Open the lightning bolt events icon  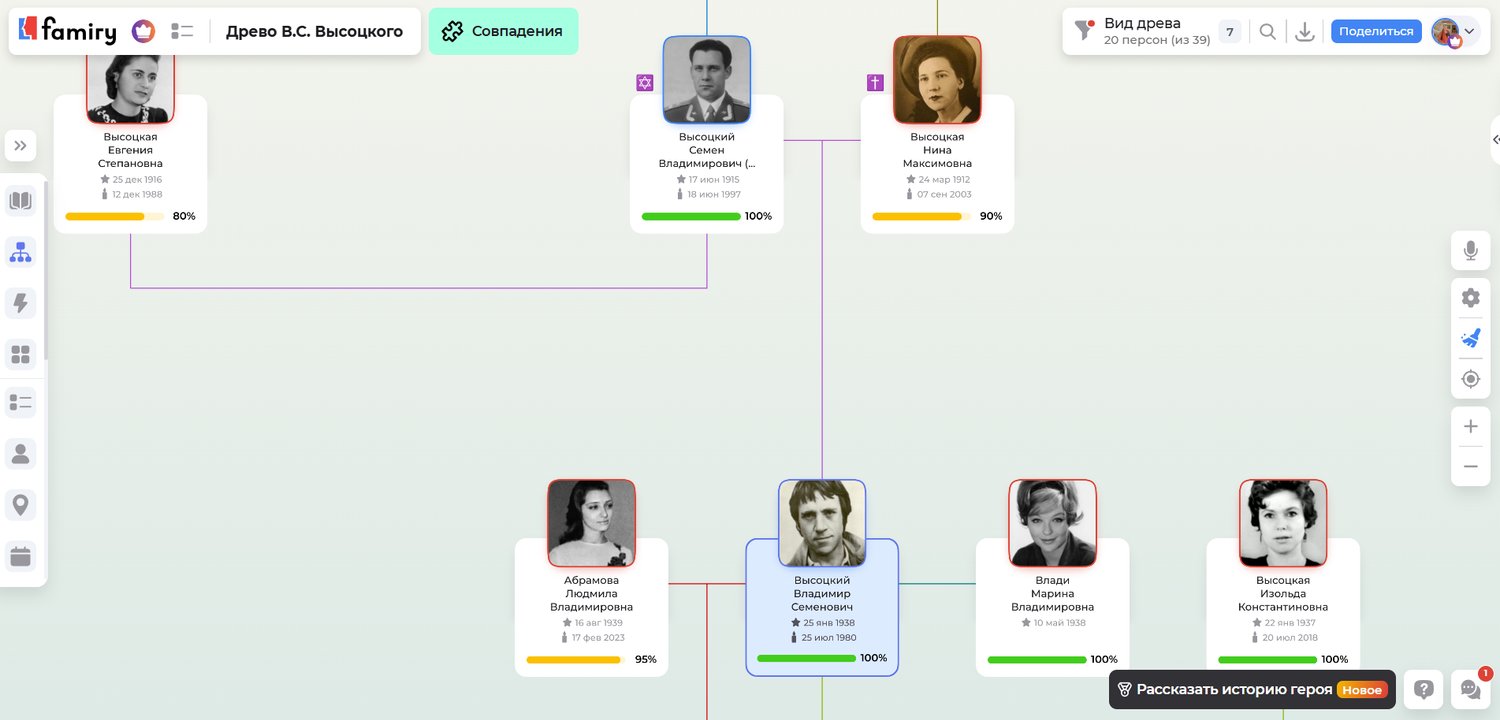tap(20, 303)
